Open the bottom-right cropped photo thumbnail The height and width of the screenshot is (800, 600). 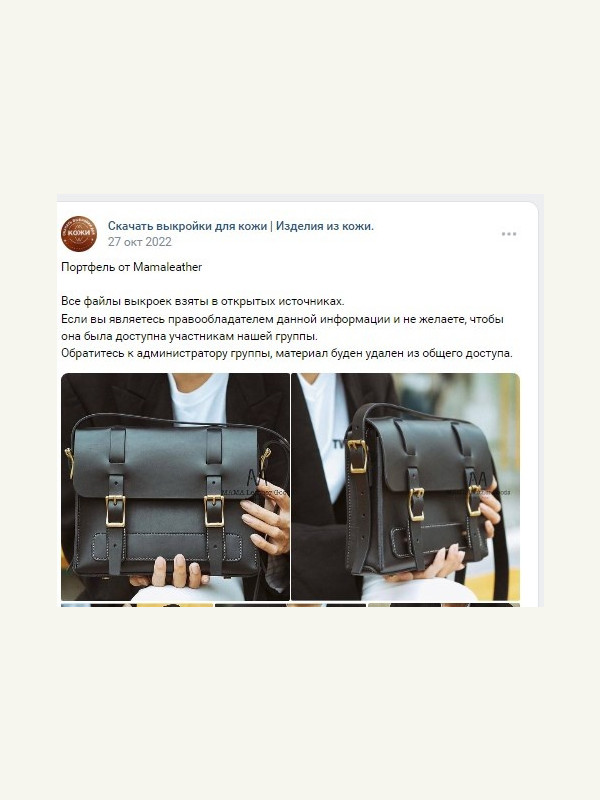click(x=444, y=605)
